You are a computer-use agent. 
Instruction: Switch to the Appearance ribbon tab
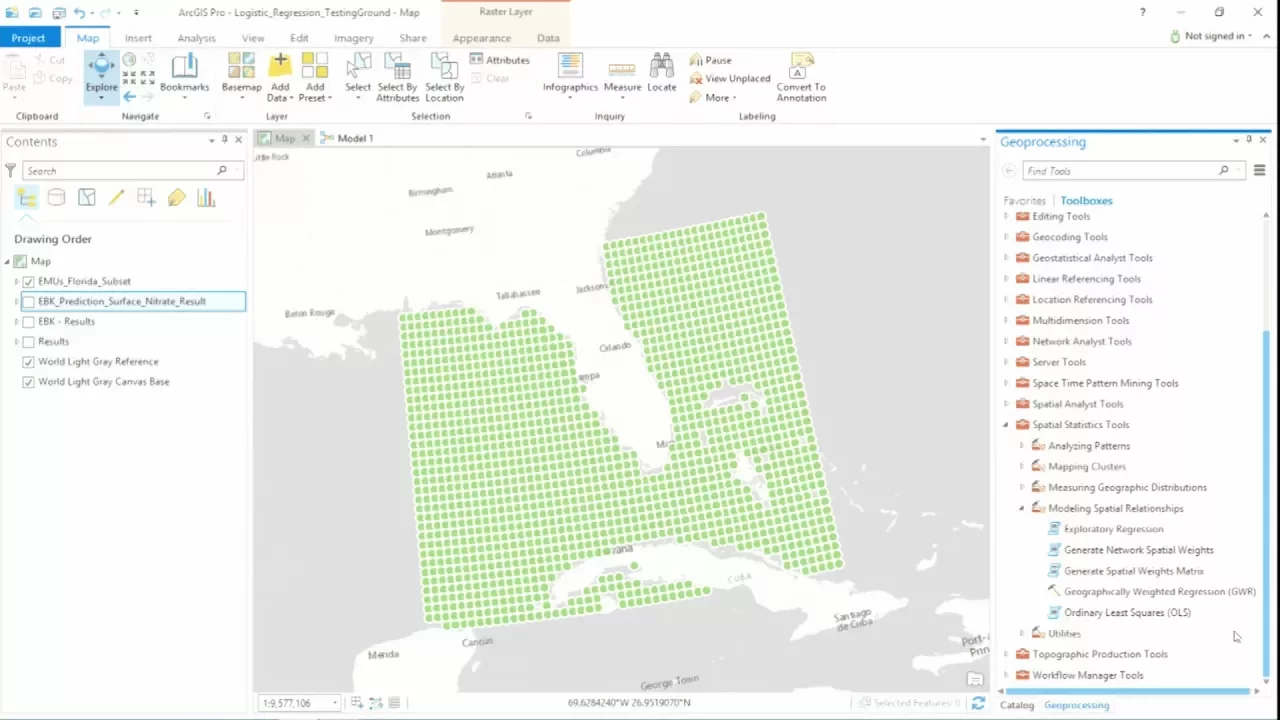point(482,38)
